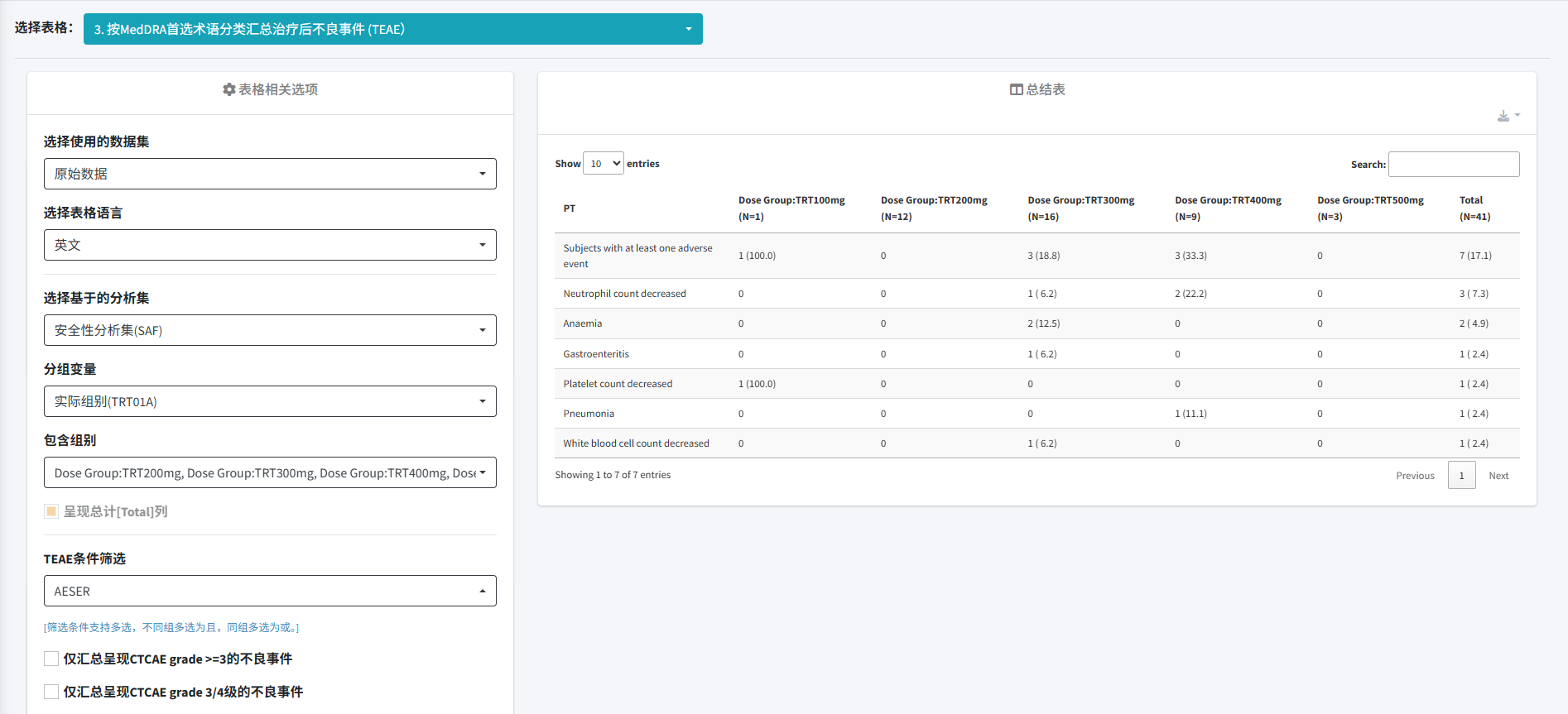Check the CTCAE grade 3/4级 option
Viewport: 1568px width, 714px height.
51,692
